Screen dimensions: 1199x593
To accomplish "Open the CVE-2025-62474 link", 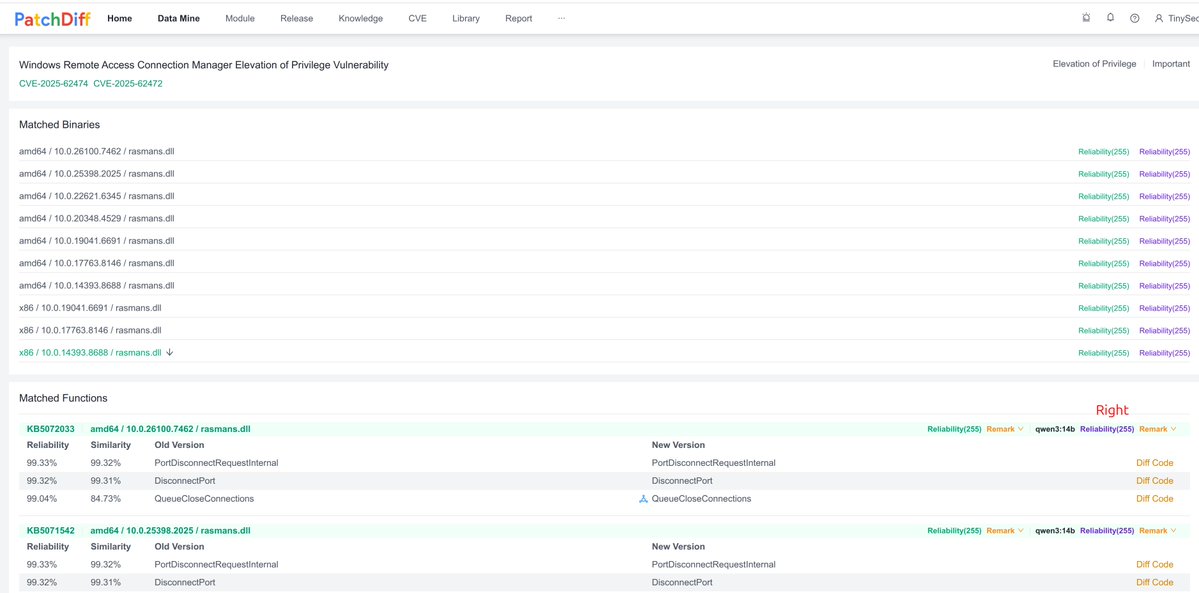I will tap(54, 83).
